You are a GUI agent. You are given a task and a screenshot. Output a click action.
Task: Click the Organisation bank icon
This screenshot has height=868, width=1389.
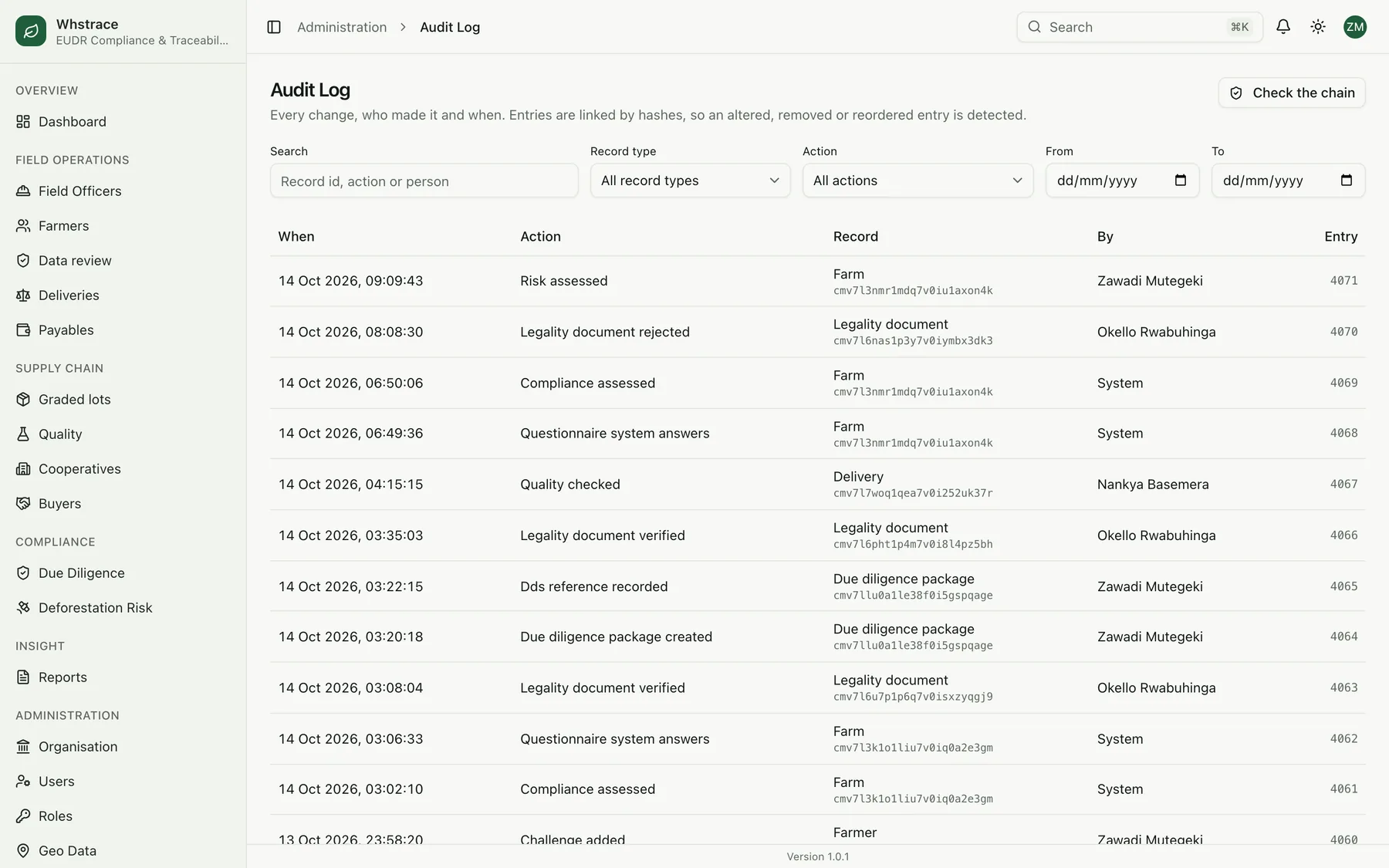click(x=23, y=746)
